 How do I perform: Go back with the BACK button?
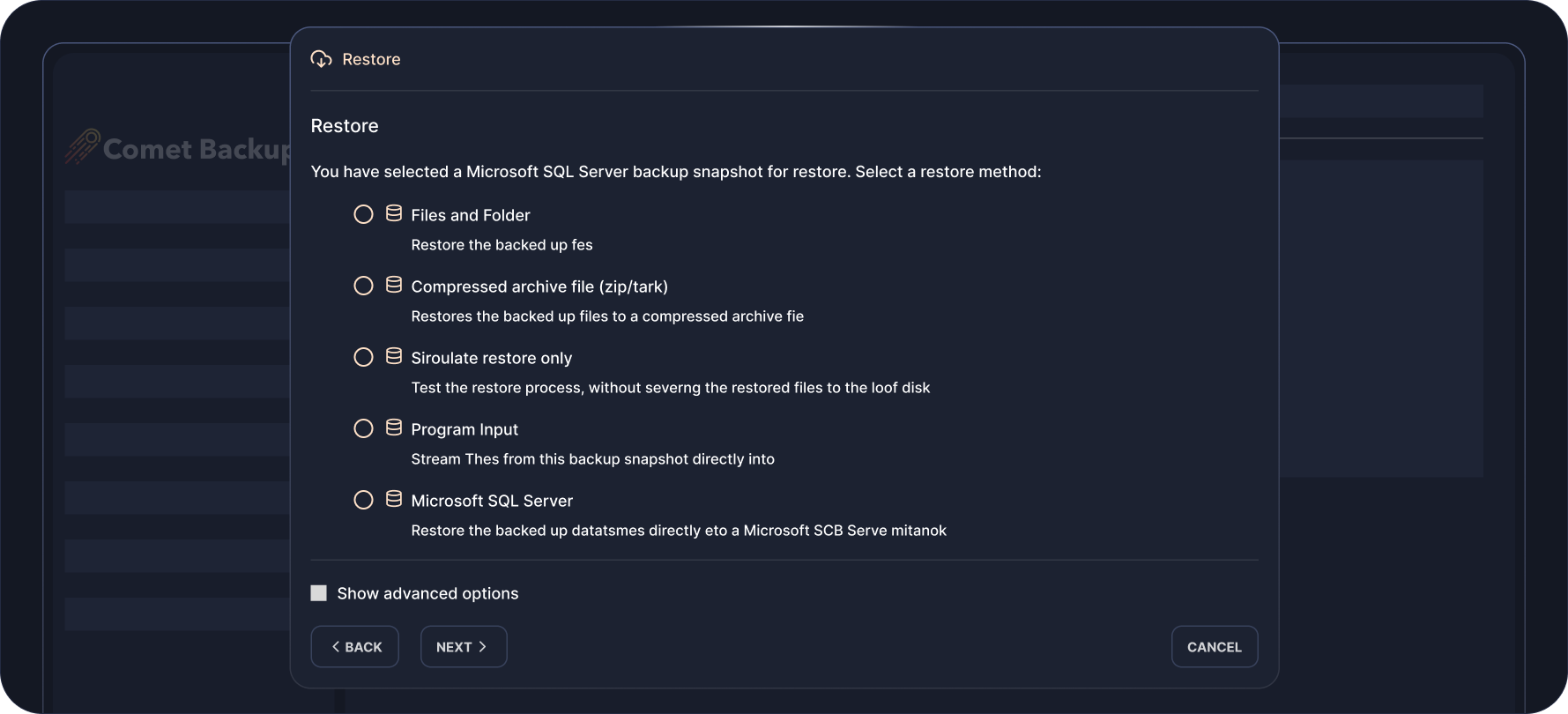click(355, 647)
